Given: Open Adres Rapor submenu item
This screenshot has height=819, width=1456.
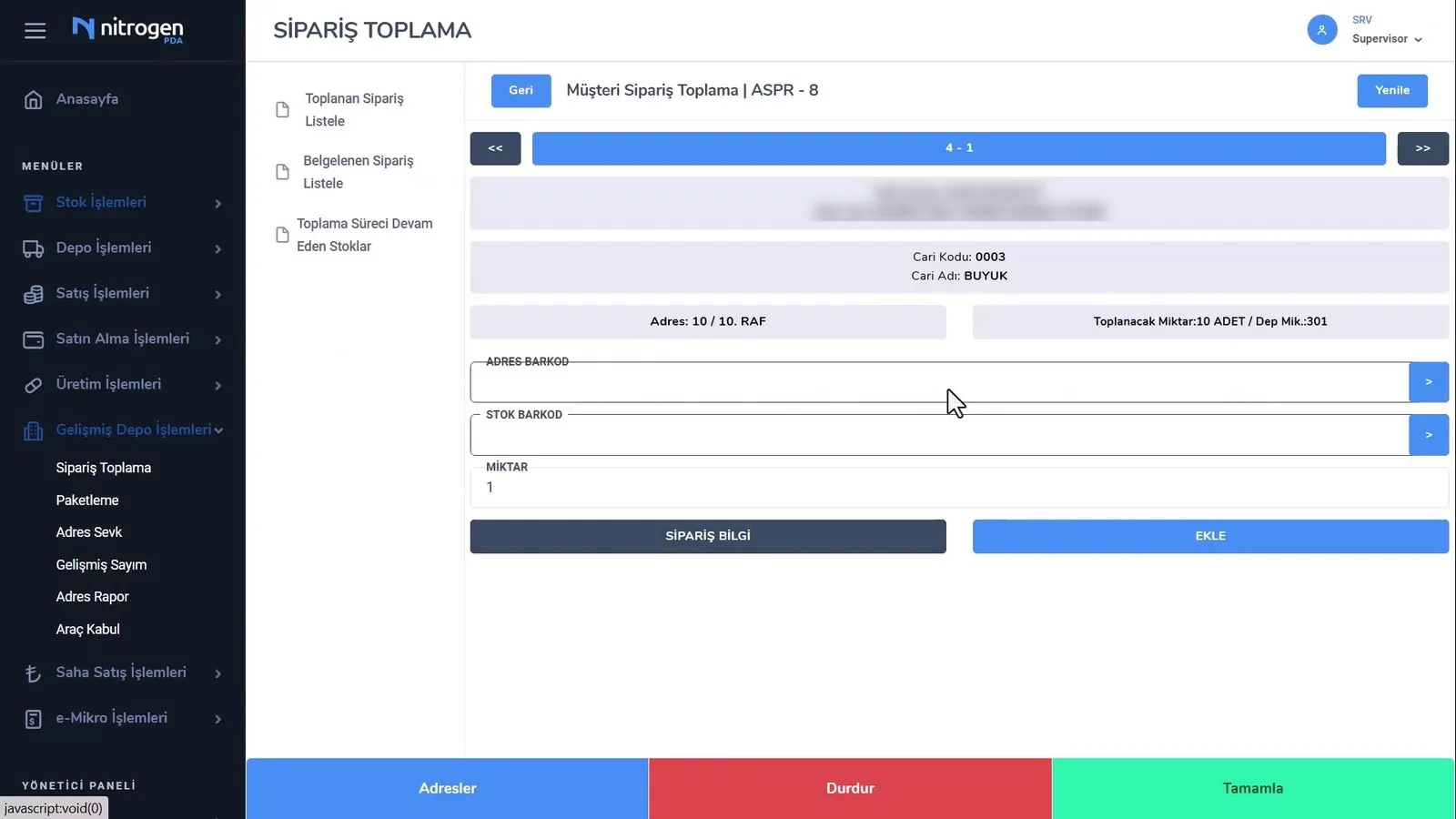Looking at the screenshot, I should tap(92, 597).
